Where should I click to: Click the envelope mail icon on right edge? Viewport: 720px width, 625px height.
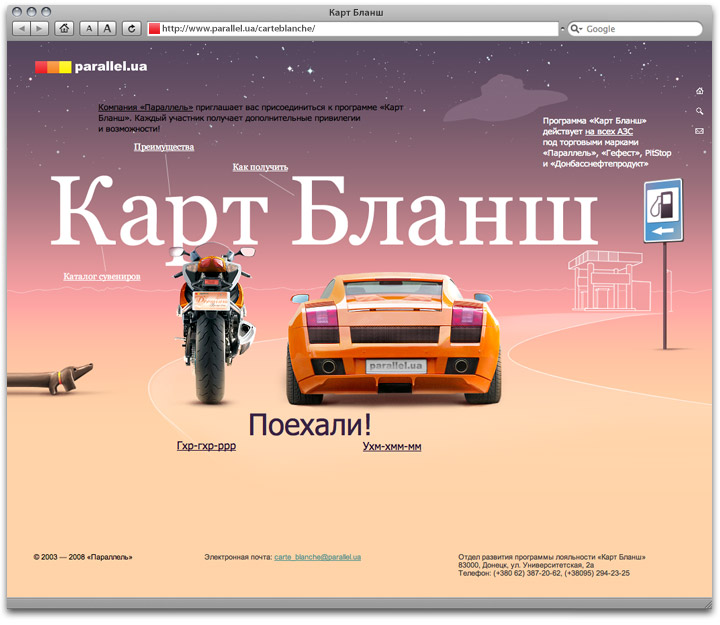(700, 131)
